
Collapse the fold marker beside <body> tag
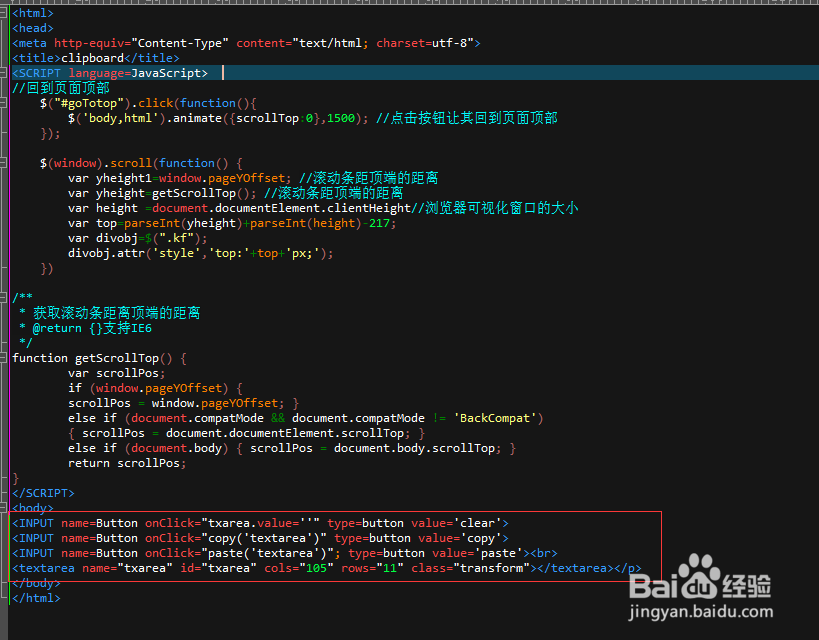(x=3, y=507)
